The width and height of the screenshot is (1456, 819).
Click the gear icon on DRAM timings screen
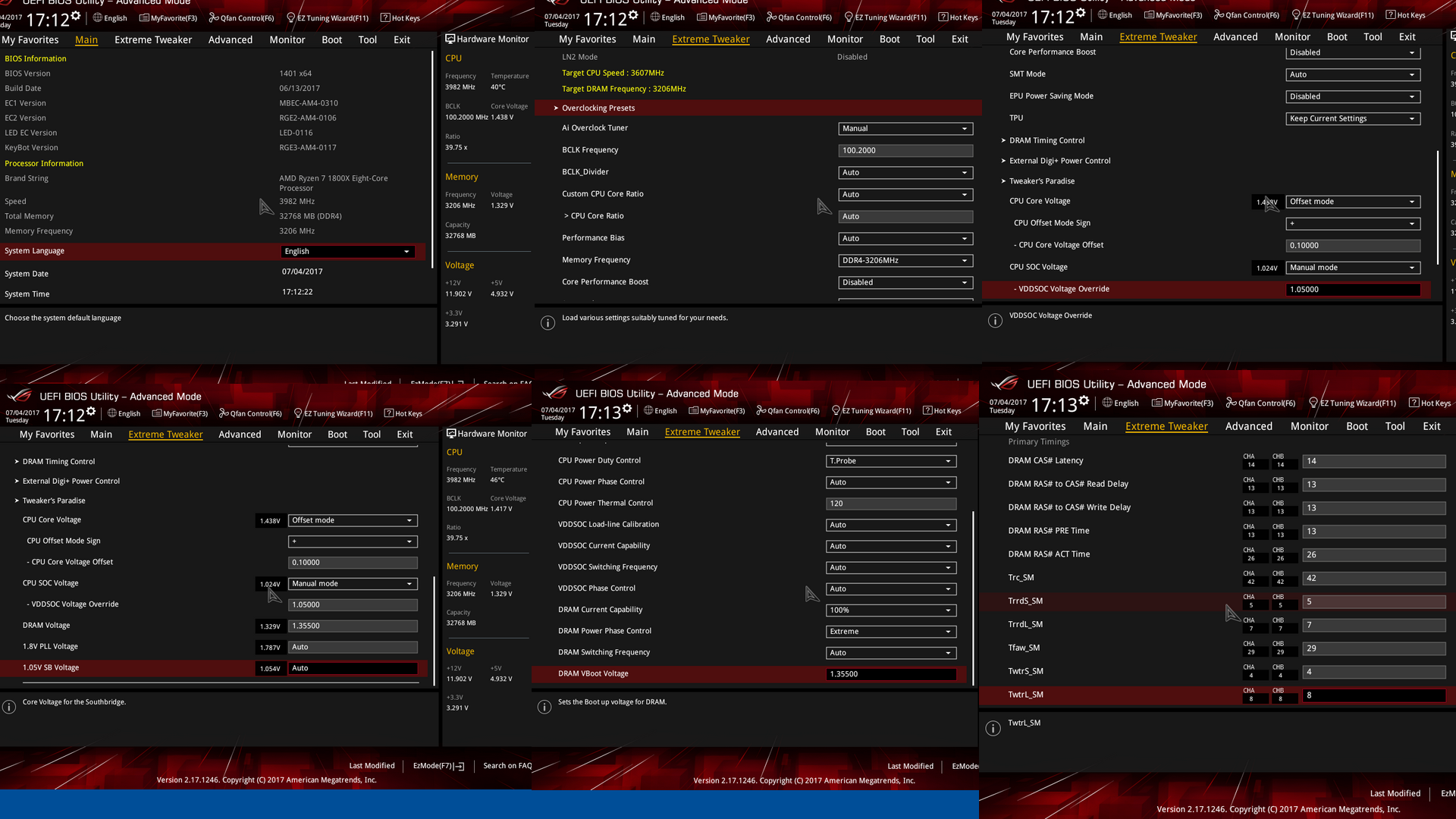point(1084,400)
